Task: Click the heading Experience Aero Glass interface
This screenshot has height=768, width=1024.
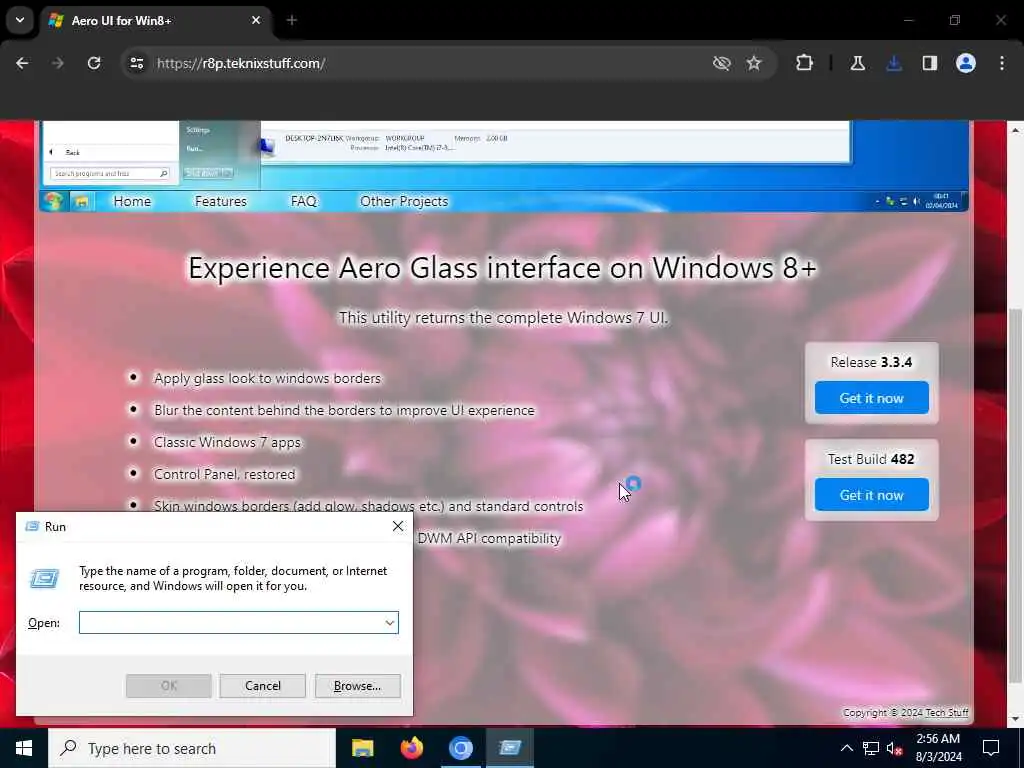Action: tap(502, 268)
